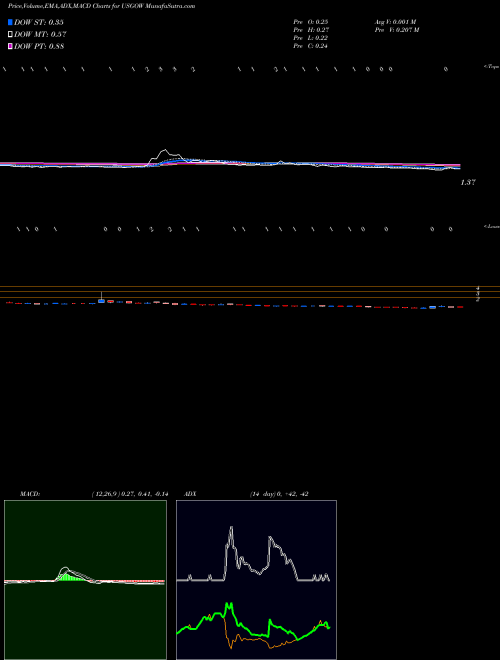Screen dimensions: 500x660
Task: Click the 'Pre L: 0.22' low value
Action: point(311,38)
